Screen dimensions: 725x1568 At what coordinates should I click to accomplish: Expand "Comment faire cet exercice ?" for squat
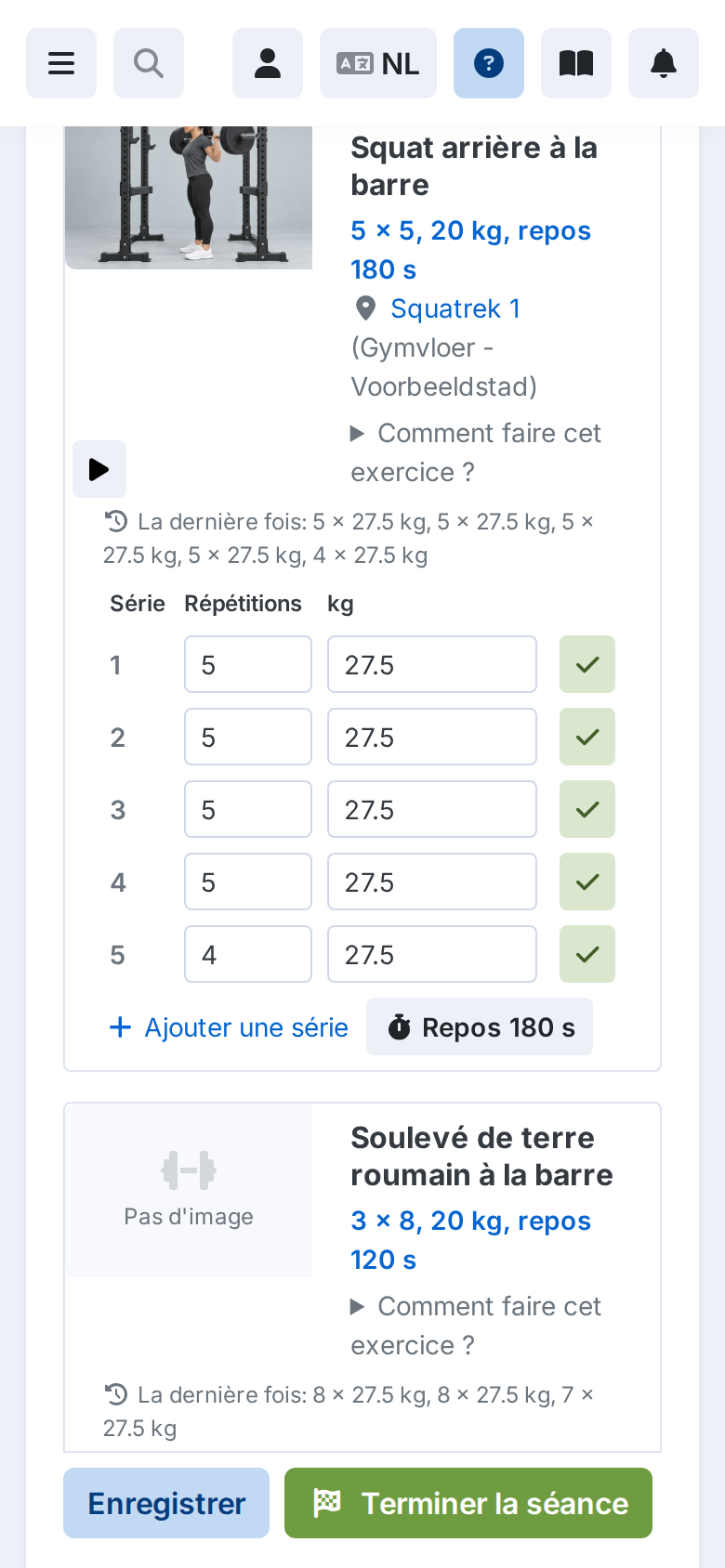(475, 452)
